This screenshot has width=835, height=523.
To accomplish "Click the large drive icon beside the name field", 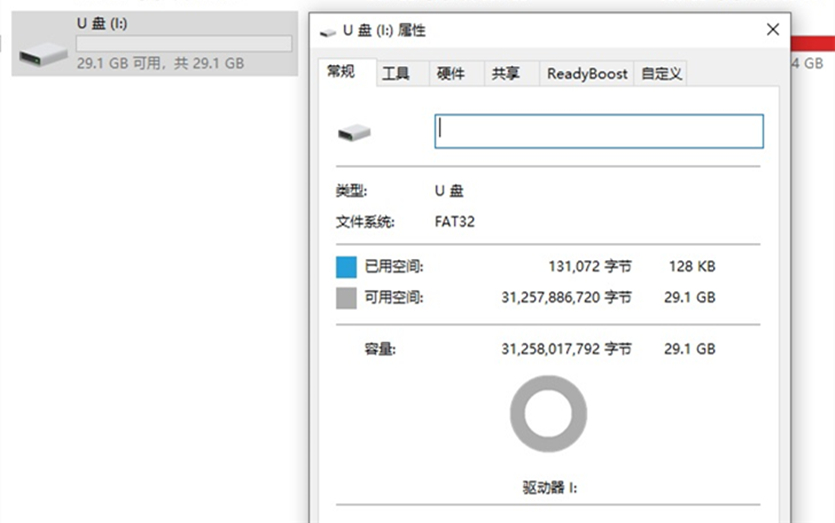I will [x=353, y=132].
